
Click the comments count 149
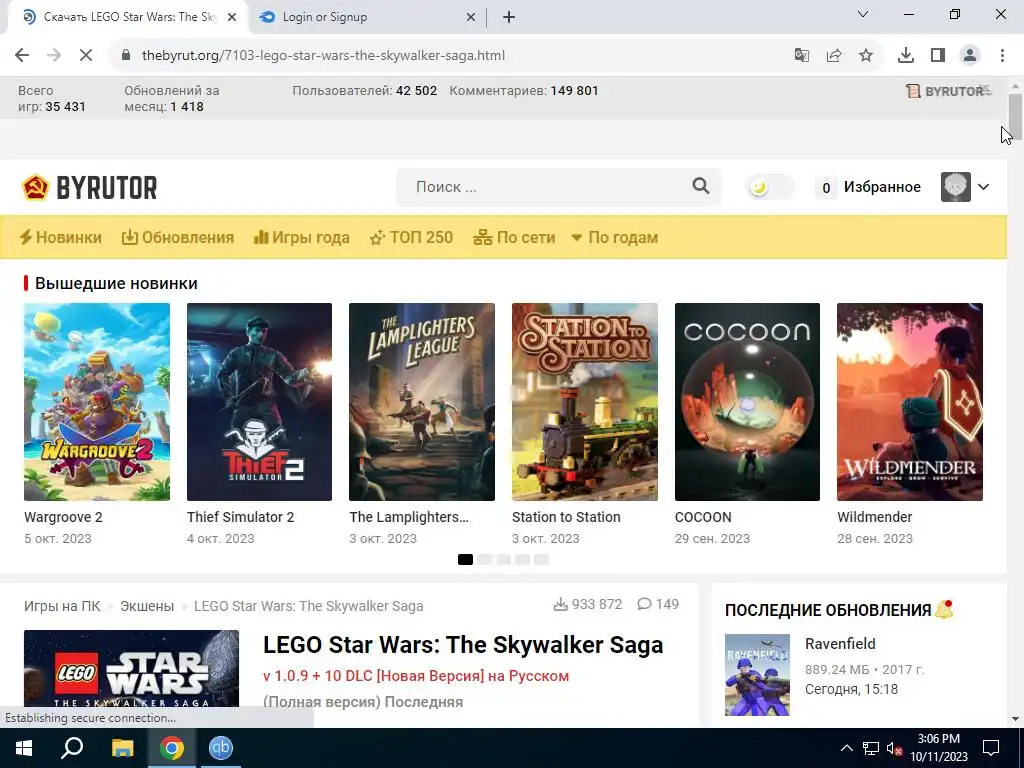point(658,604)
